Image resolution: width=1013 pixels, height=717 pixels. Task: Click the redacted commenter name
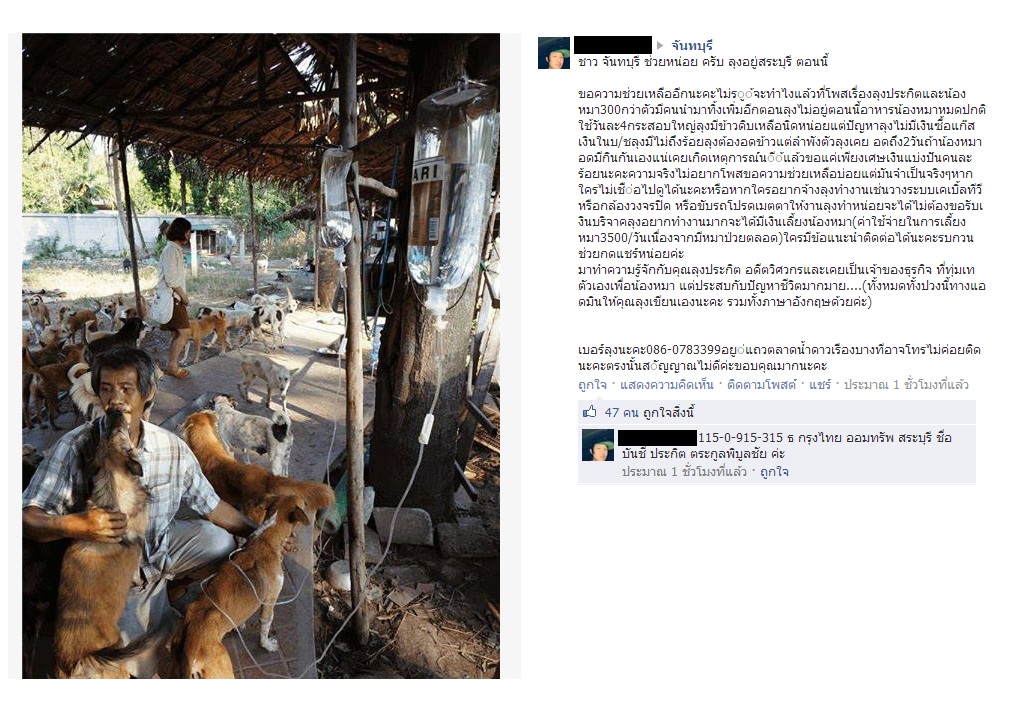(658, 437)
